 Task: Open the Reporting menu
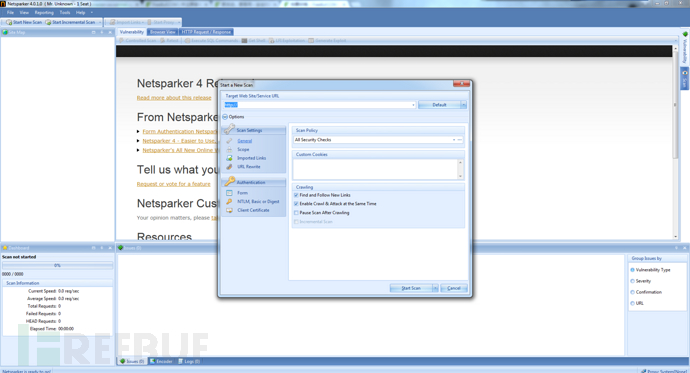44,12
